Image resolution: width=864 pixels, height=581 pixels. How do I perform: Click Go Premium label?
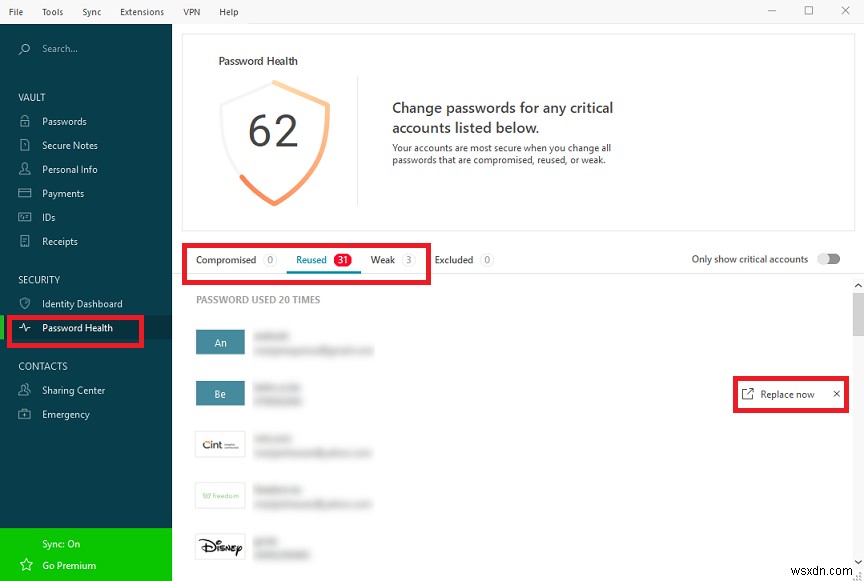point(69,566)
